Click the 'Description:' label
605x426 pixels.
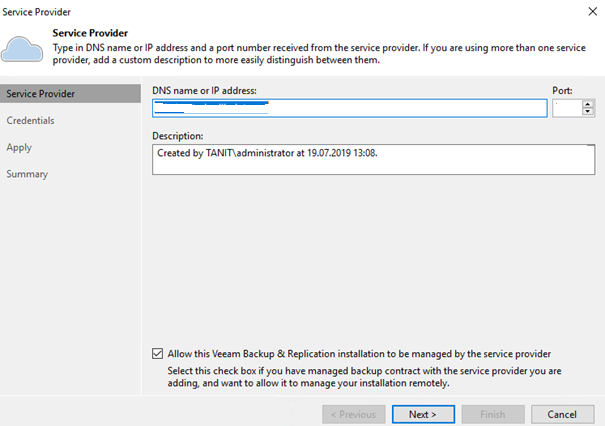click(x=178, y=136)
